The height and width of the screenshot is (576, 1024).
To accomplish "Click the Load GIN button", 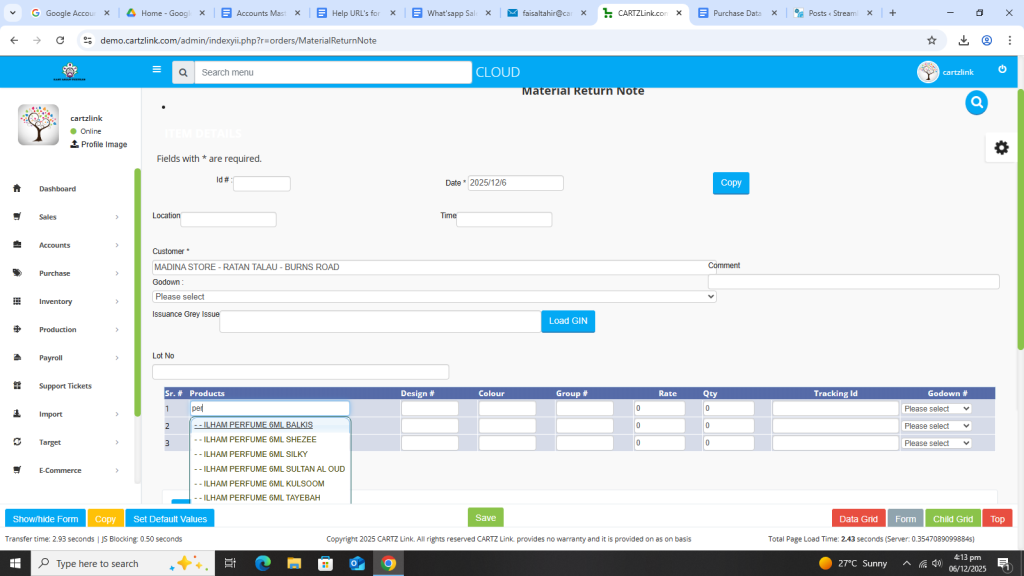I will pyautogui.click(x=568, y=321).
